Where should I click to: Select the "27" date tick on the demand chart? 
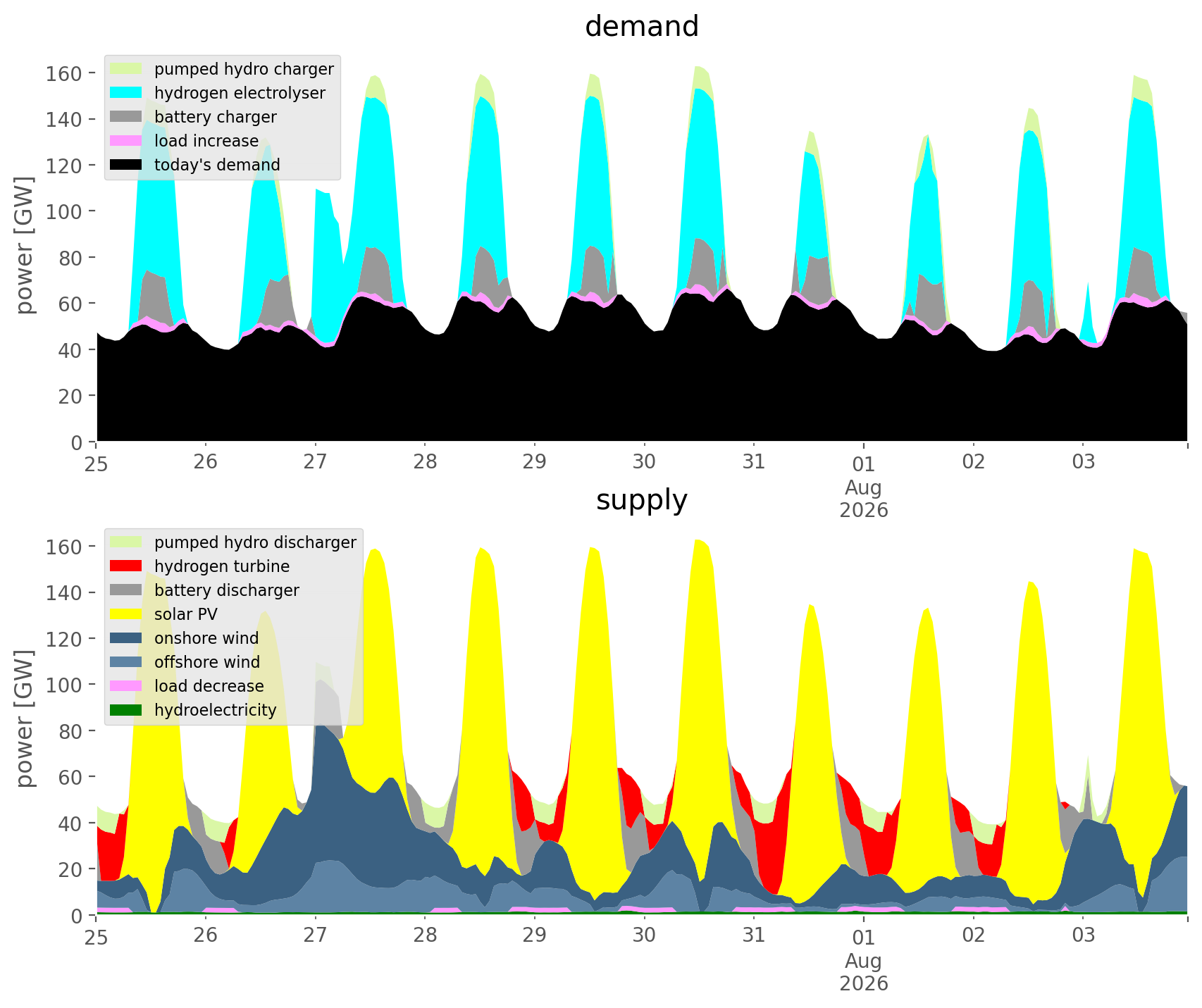(x=315, y=463)
